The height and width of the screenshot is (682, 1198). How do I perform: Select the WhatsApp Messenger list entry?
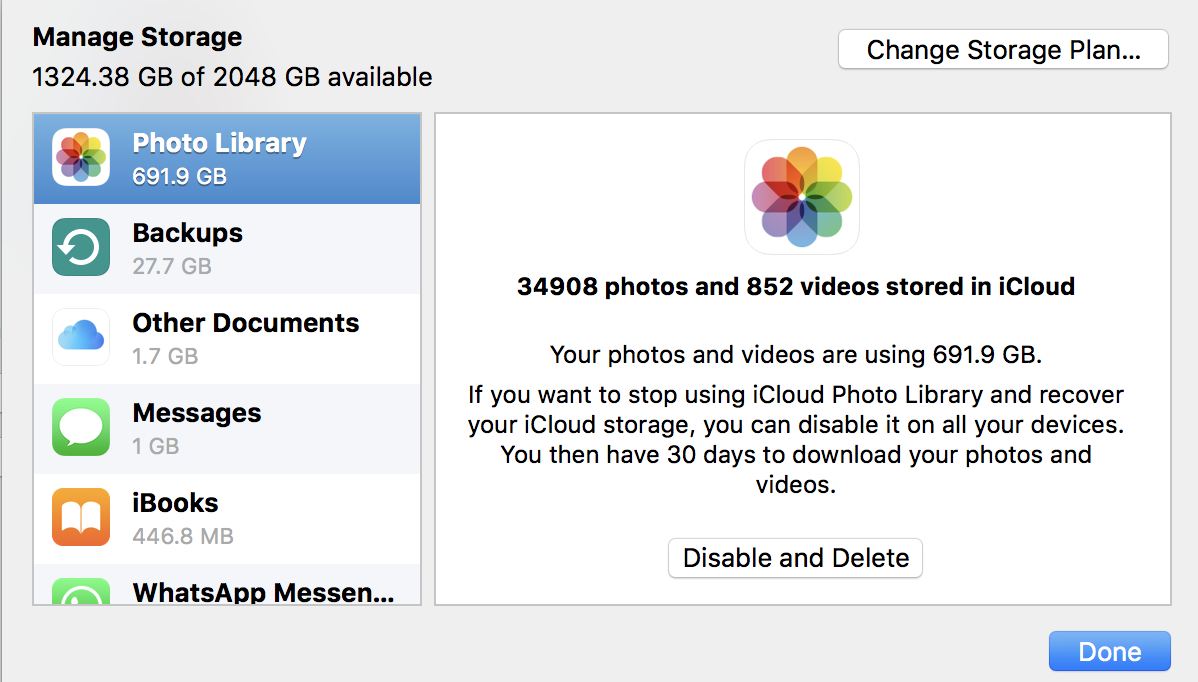[x=227, y=585]
